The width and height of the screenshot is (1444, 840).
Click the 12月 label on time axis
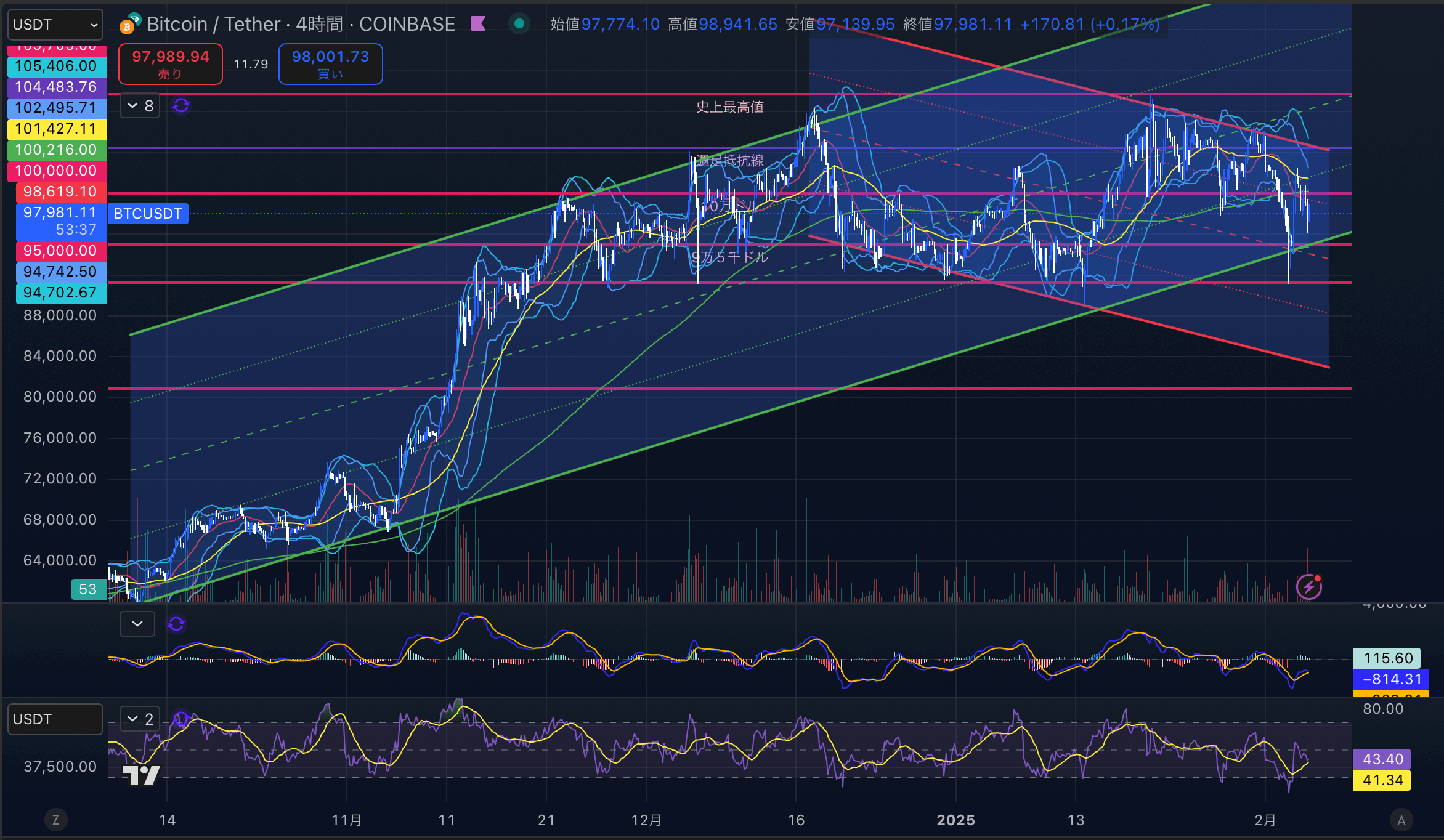coord(646,820)
